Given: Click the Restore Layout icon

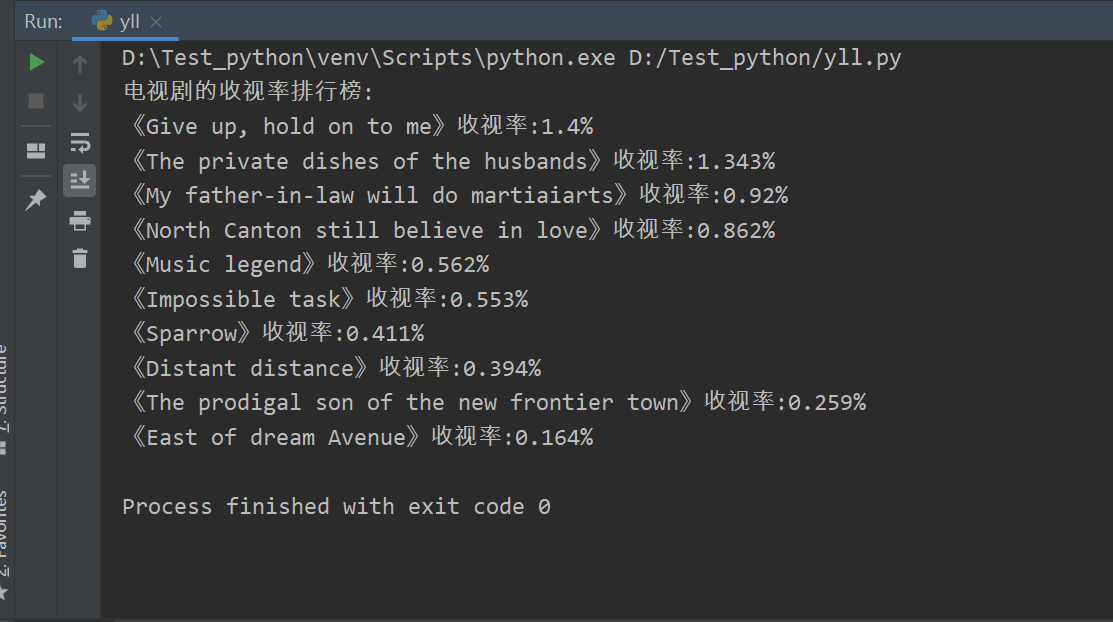Looking at the screenshot, I should (x=36, y=151).
